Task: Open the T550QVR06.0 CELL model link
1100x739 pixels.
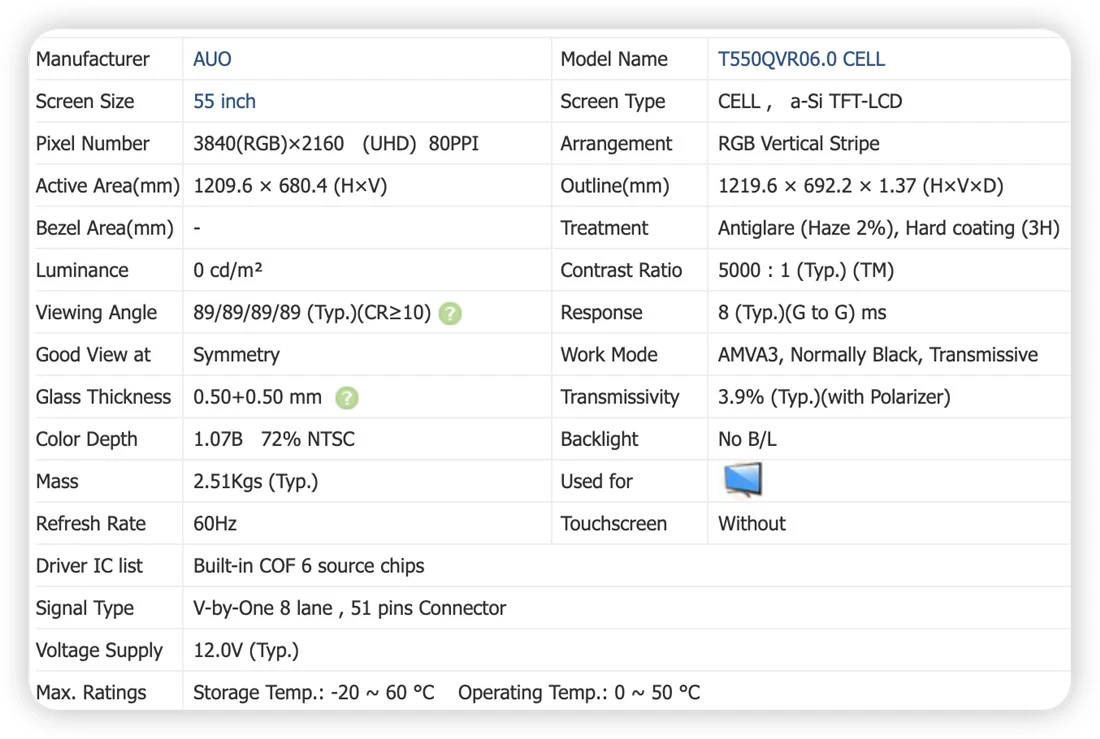Action: pyautogui.click(x=801, y=59)
